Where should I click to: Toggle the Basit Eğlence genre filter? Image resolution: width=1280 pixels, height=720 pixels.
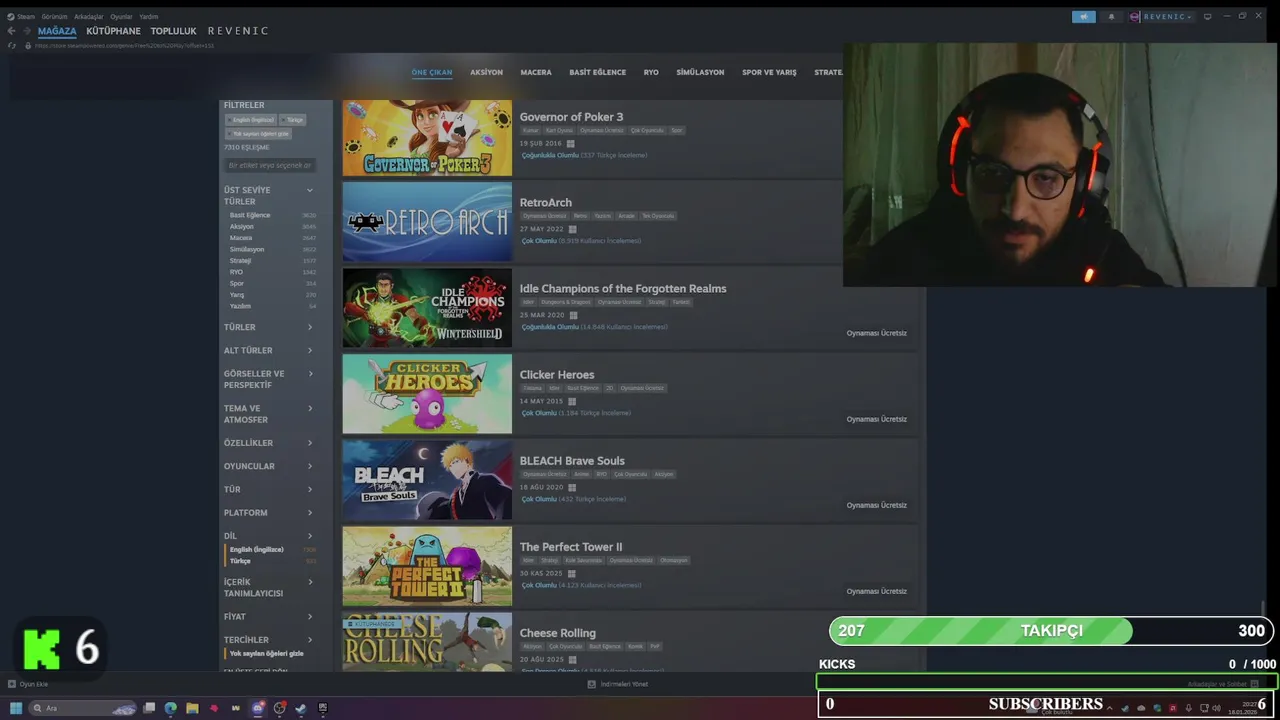250,215
